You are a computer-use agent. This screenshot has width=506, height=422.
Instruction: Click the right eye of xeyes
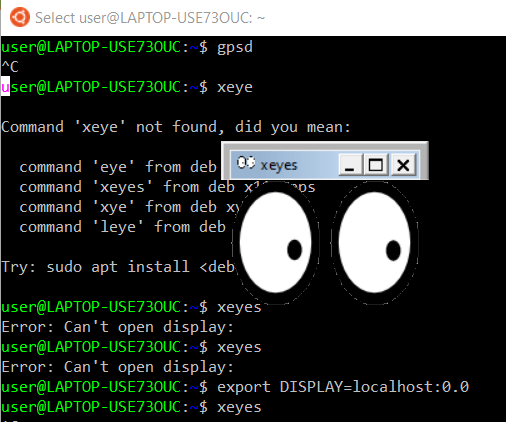[374, 243]
